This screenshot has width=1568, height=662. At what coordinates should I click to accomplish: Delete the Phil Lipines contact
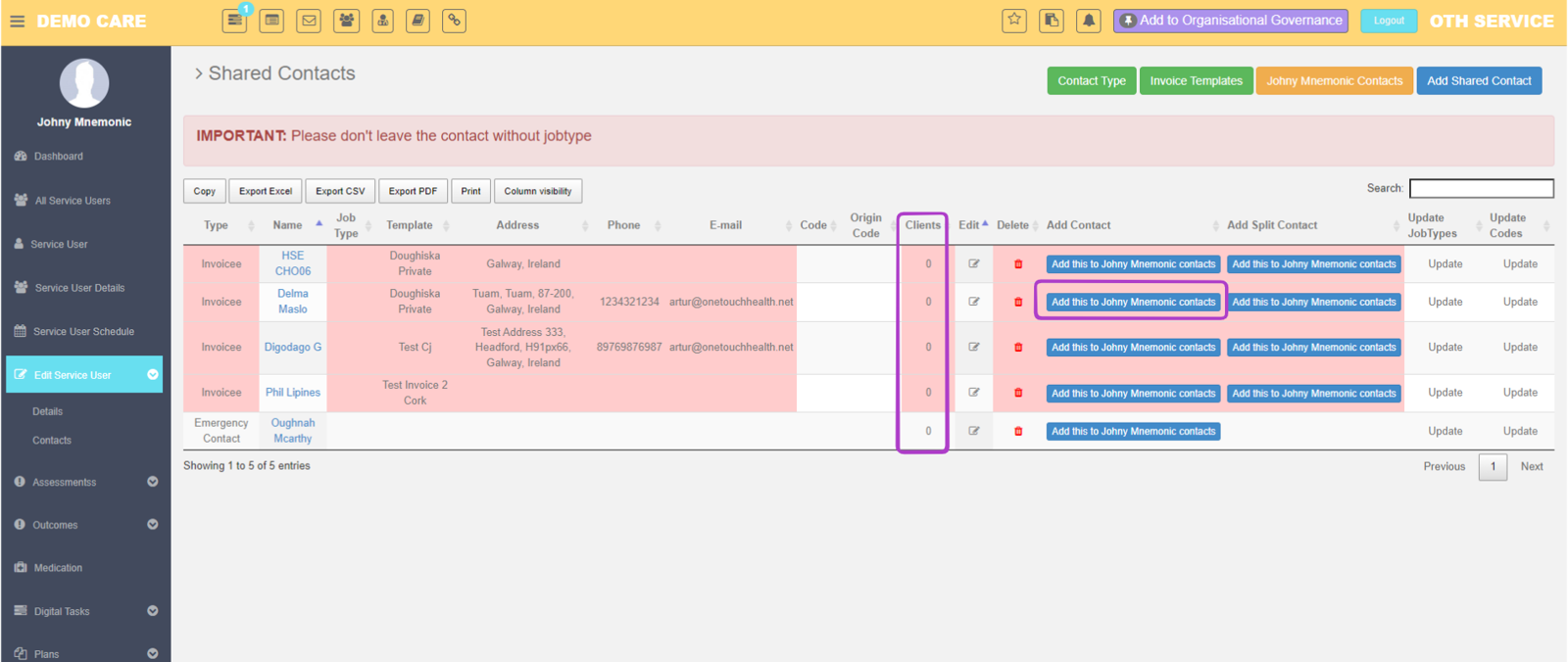coord(1018,393)
